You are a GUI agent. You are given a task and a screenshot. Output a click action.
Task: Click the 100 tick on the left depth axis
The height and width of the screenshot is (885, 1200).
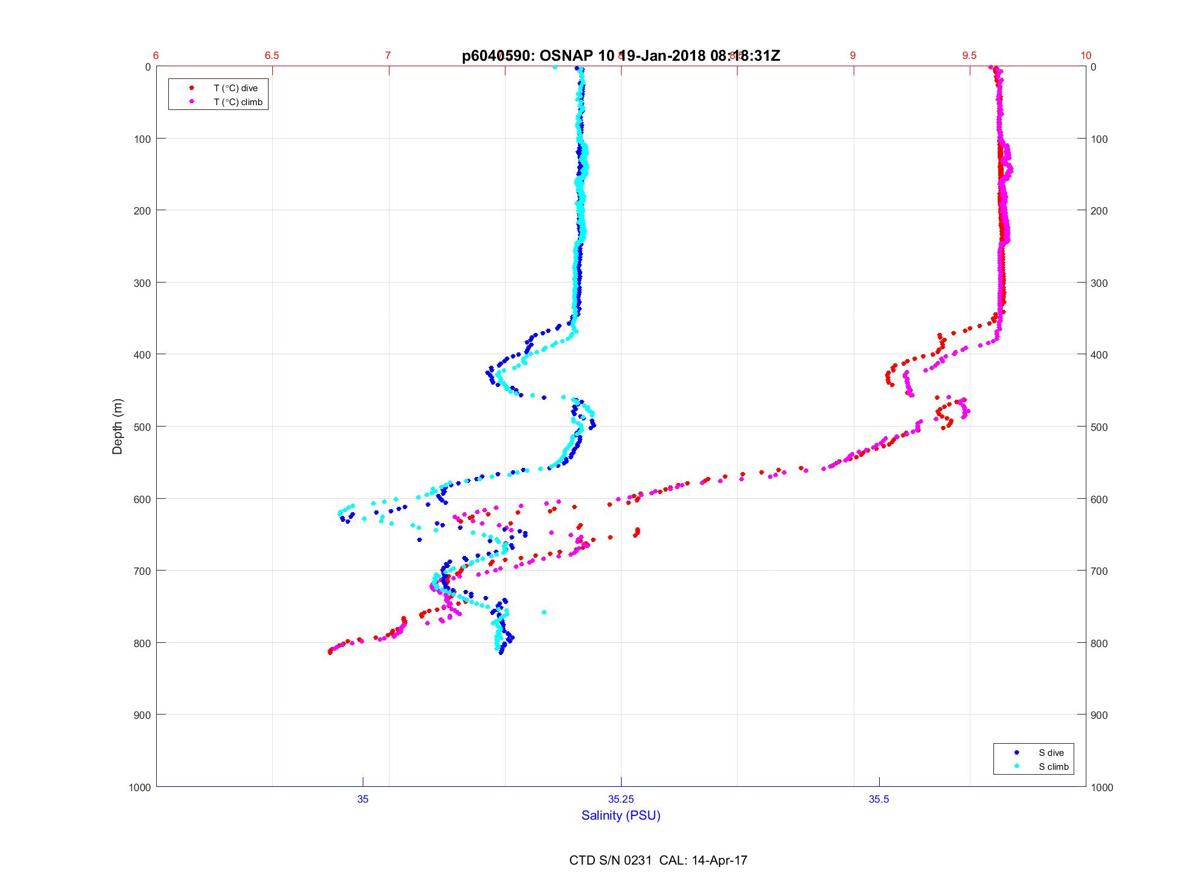point(141,139)
